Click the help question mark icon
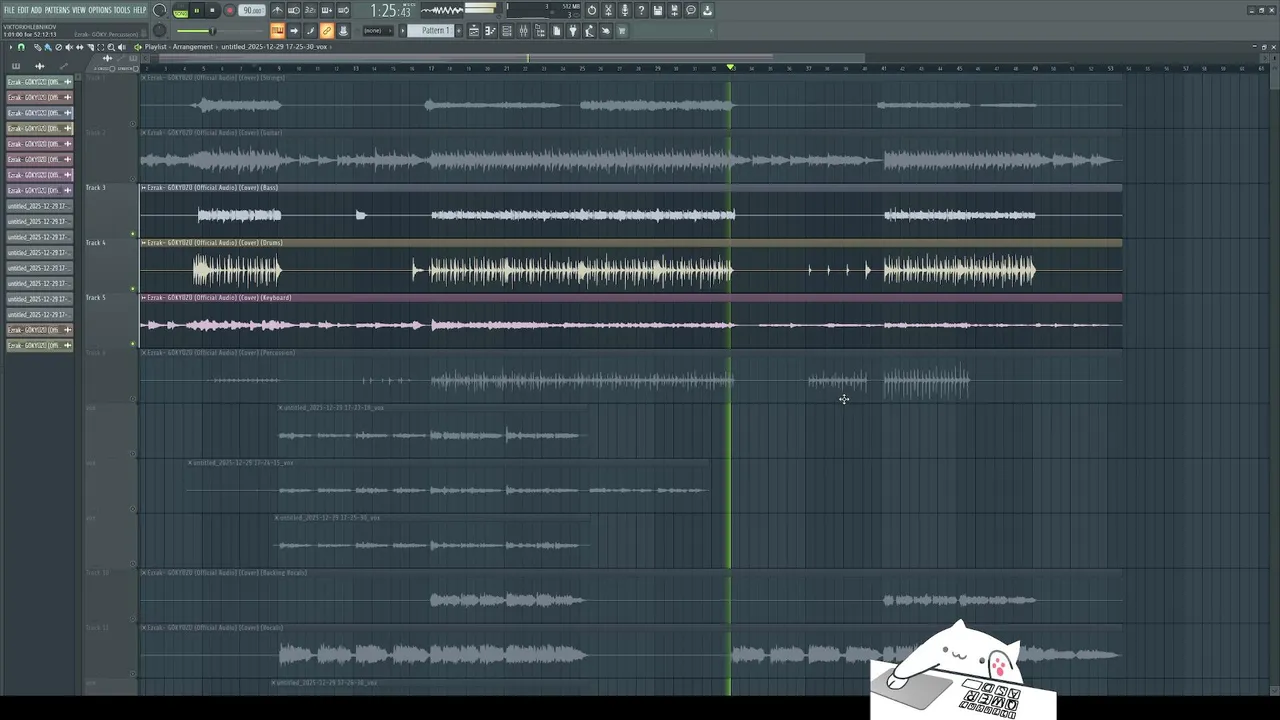Screen dimensions: 1280x720 [640, 11]
